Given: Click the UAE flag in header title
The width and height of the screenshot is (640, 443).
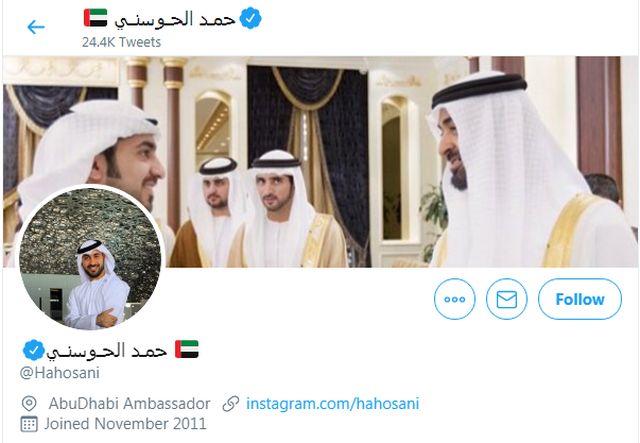Looking at the screenshot, I should coord(96,18).
